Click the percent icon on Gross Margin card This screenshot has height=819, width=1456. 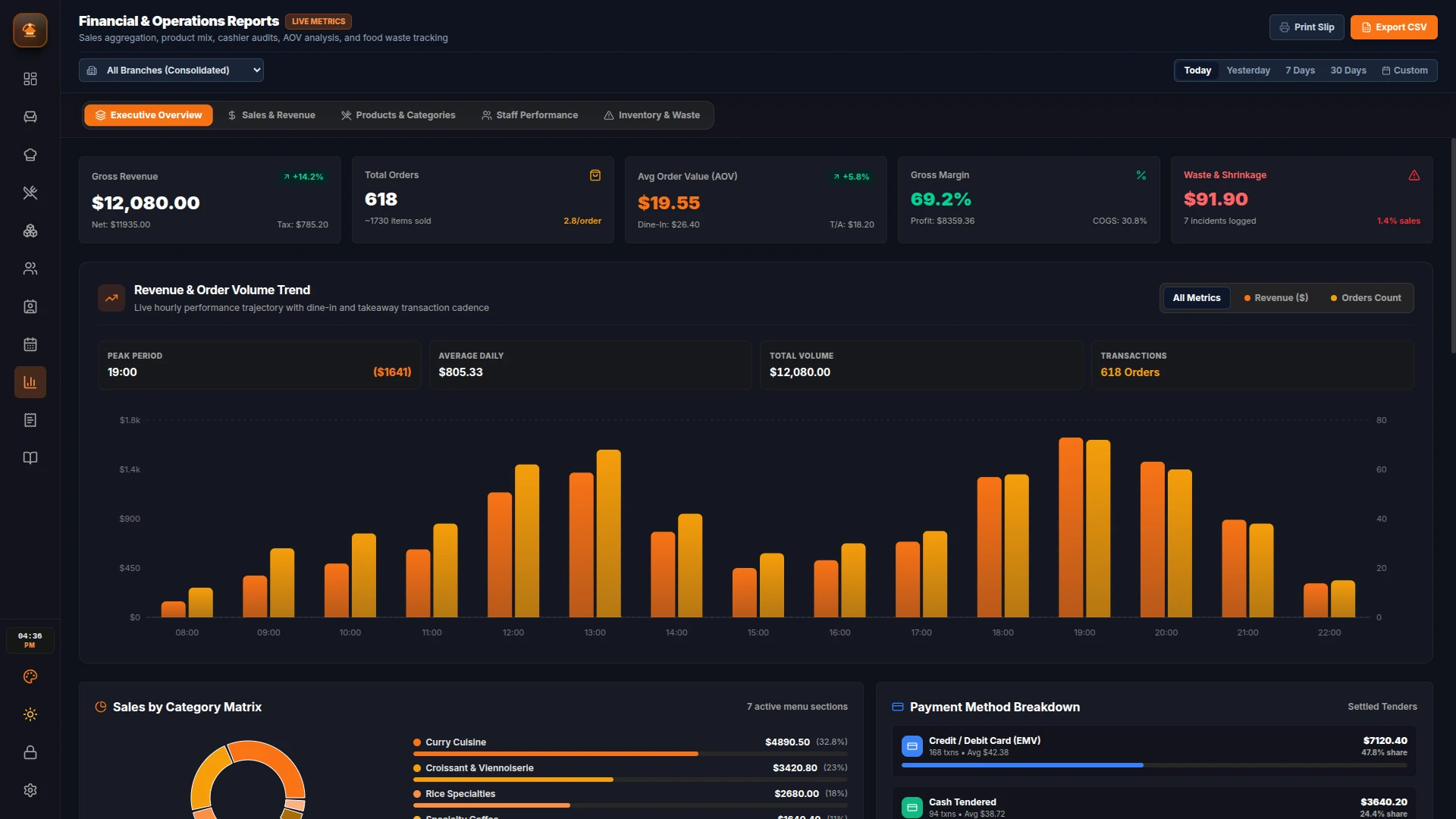1141,175
